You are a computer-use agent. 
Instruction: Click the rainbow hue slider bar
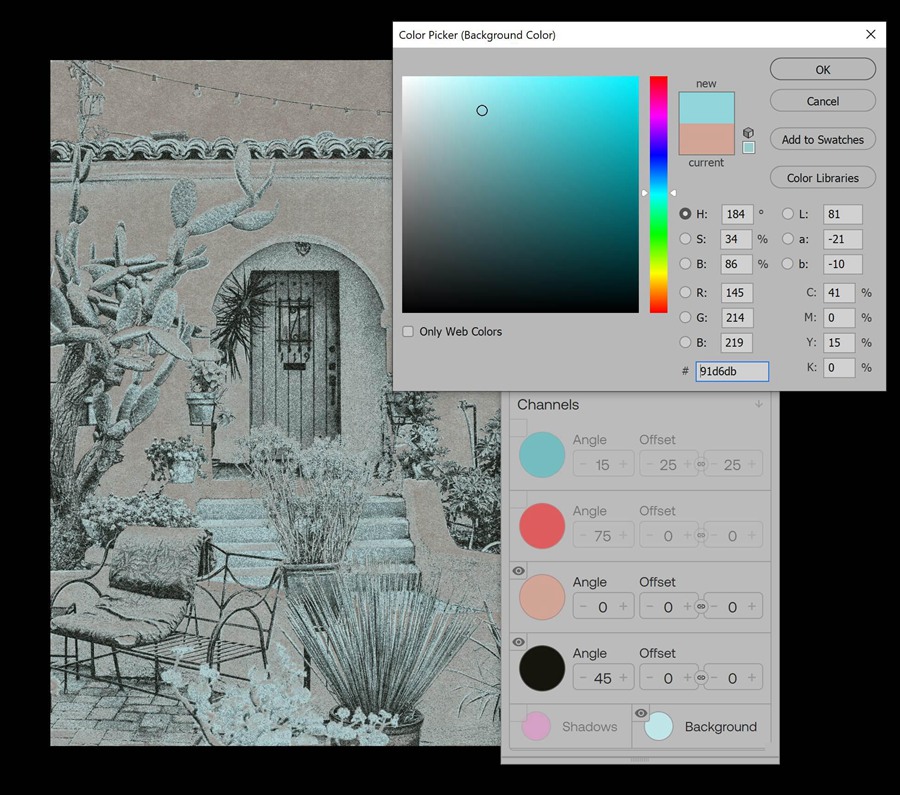(x=658, y=194)
